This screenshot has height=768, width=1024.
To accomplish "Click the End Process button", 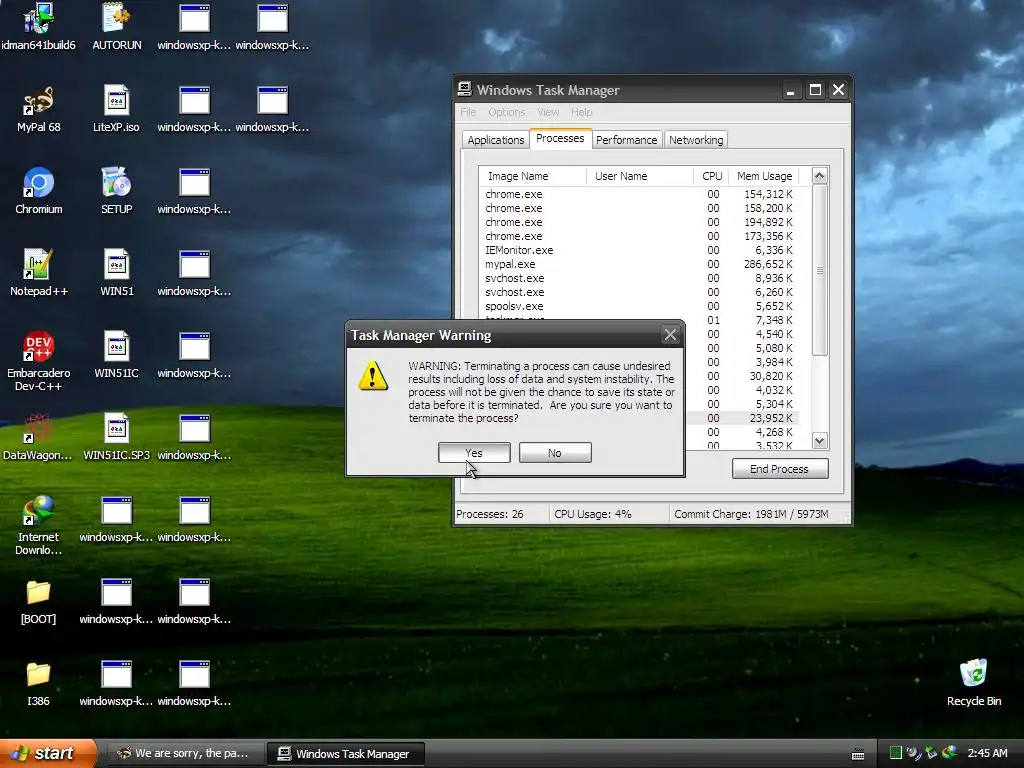I will click(x=780, y=469).
